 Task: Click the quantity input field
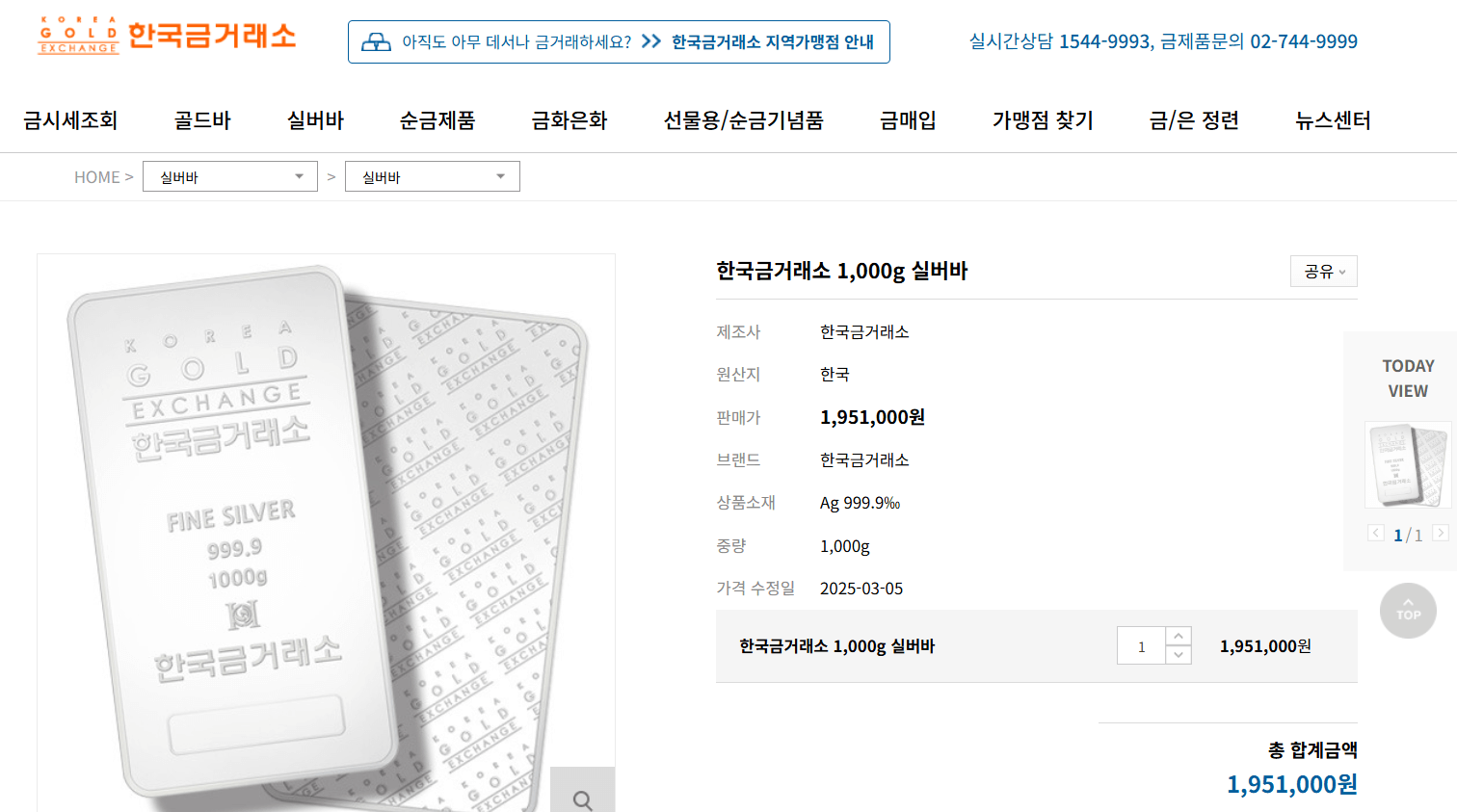coord(1142,646)
